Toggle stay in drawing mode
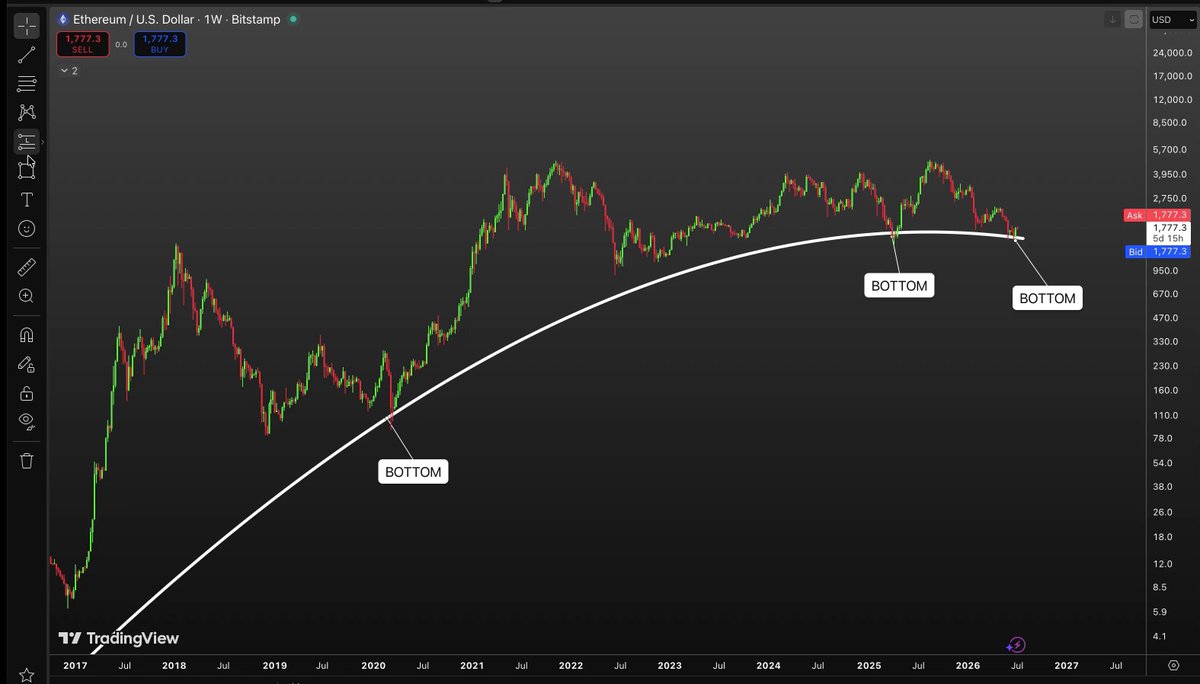Image resolution: width=1200 pixels, height=684 pixels. click(27, 364)
